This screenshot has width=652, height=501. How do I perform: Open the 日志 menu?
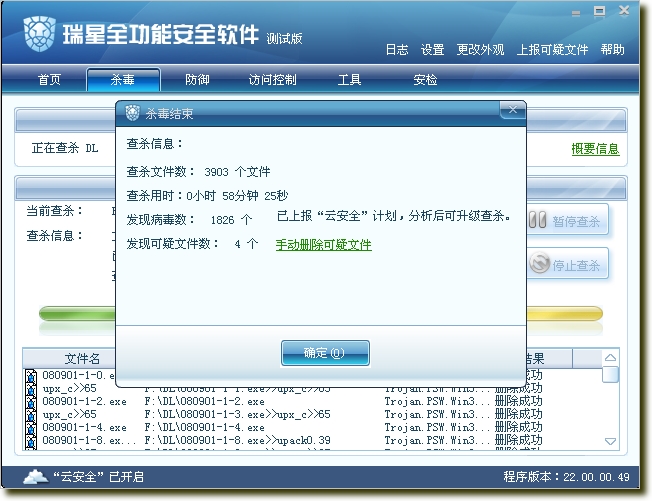click(397, 49)
